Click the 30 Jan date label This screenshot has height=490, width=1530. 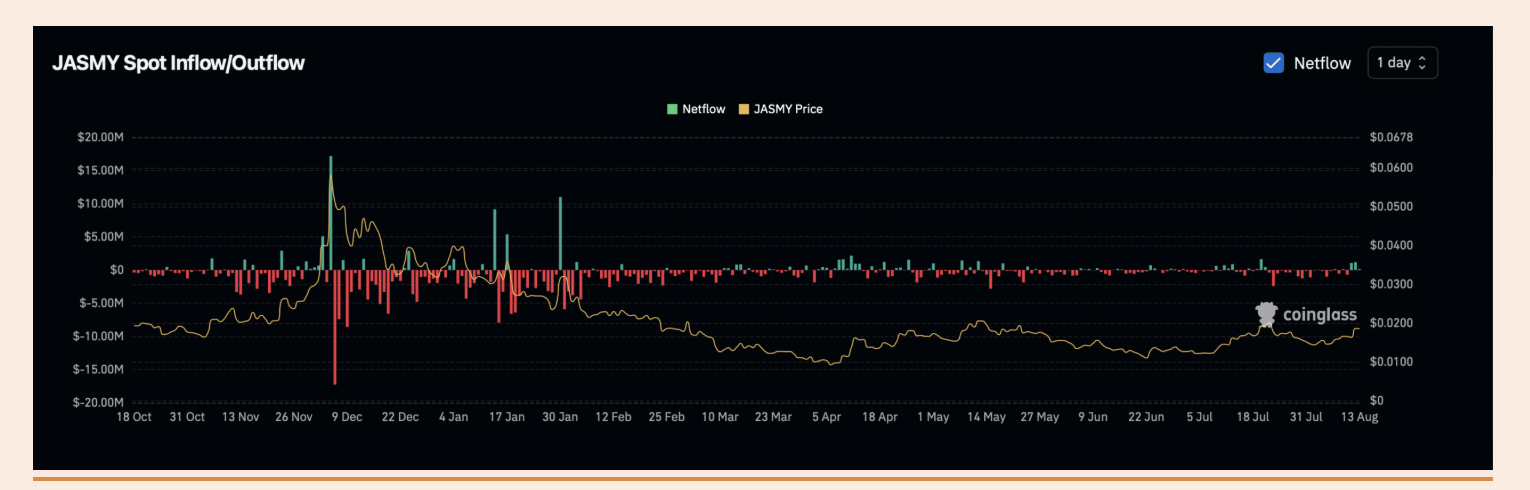tap(559, 417)
